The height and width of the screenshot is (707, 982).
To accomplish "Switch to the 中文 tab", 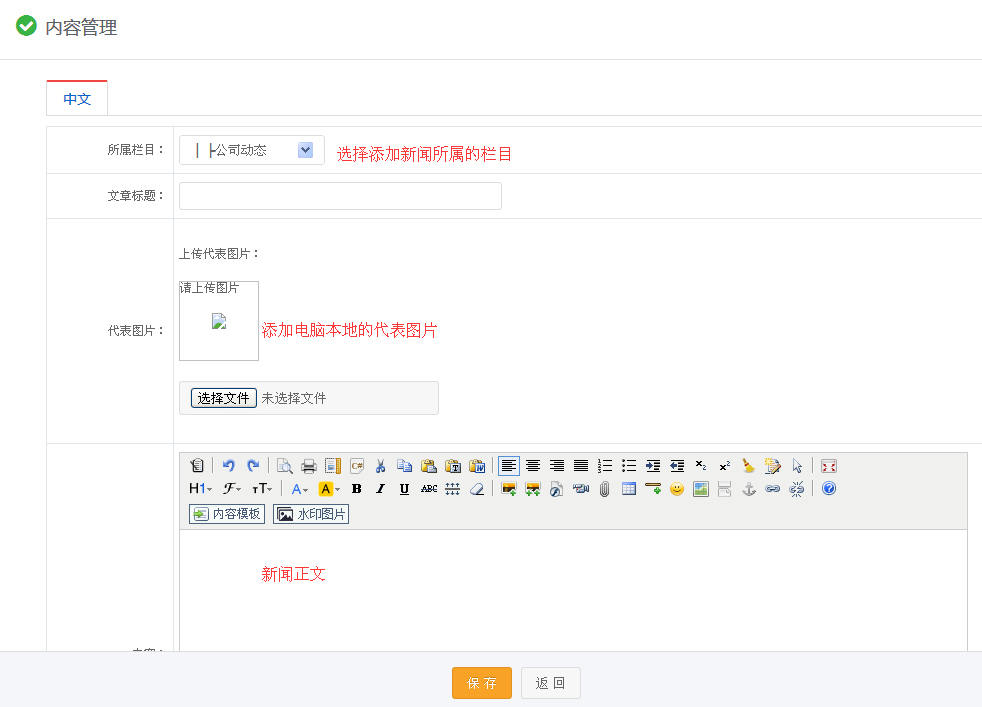I will point(77,99).
